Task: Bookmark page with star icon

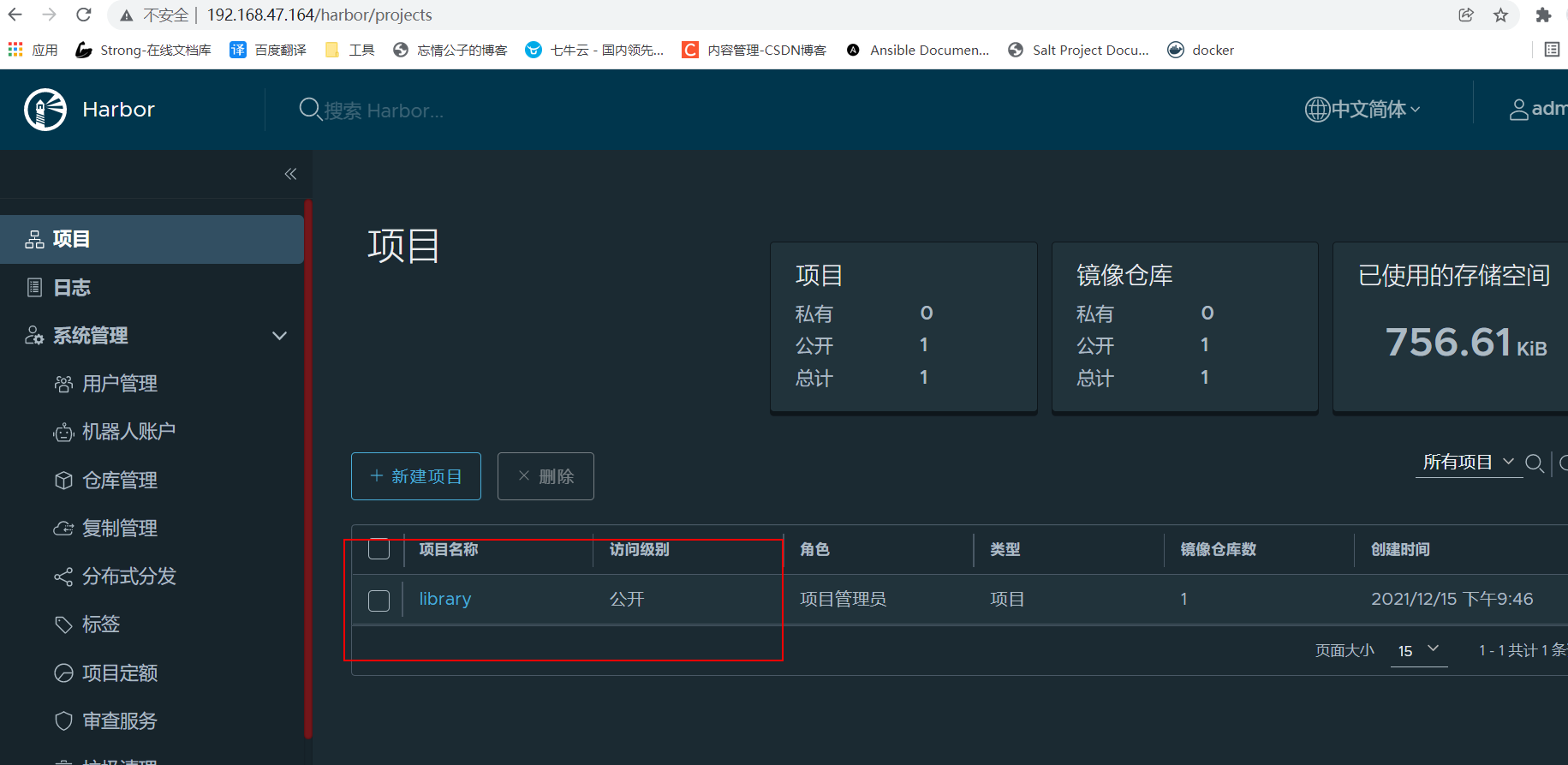Action: (1500, 15)
